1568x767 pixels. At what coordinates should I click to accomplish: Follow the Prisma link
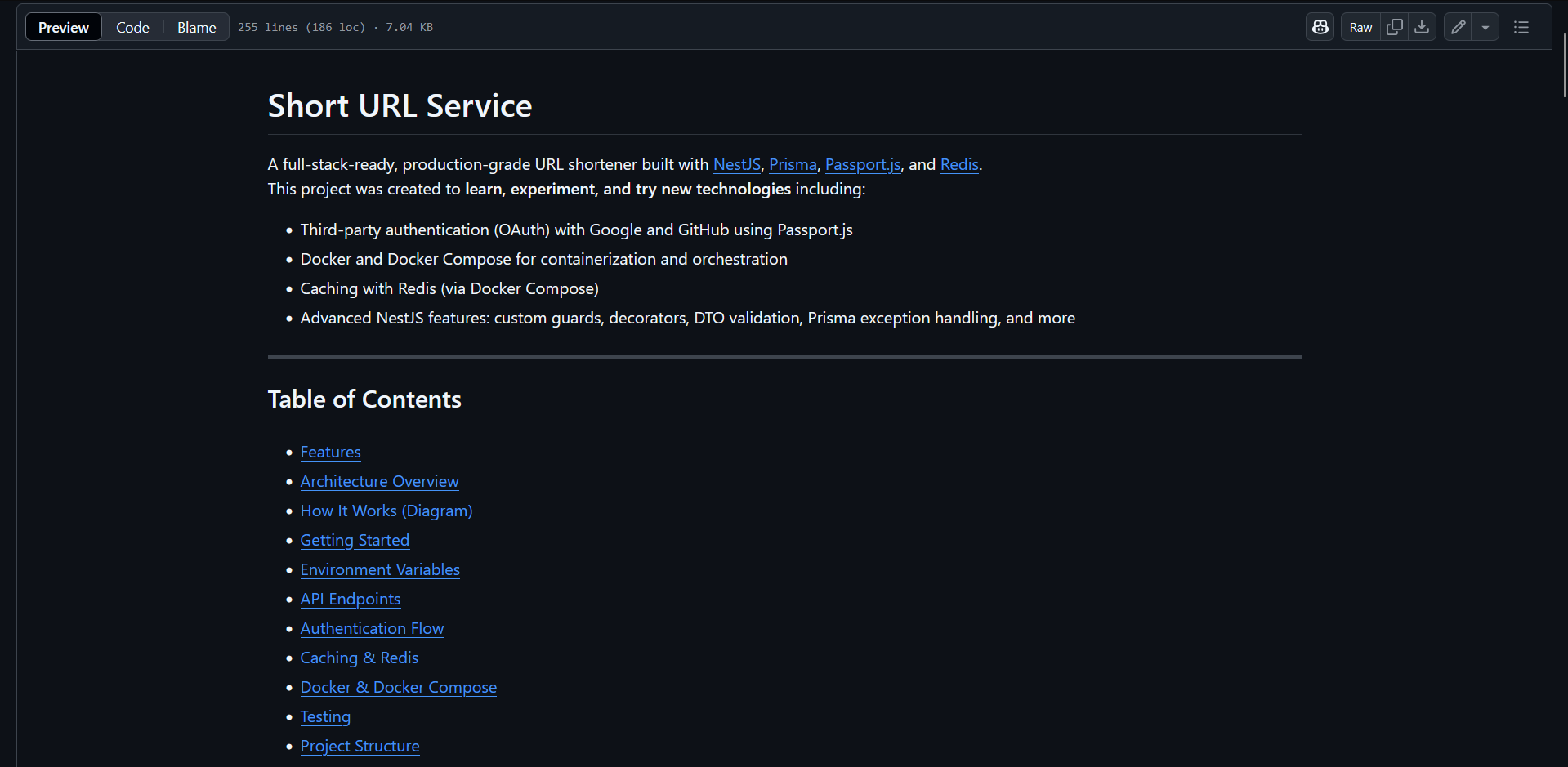(x=792, y=164)
